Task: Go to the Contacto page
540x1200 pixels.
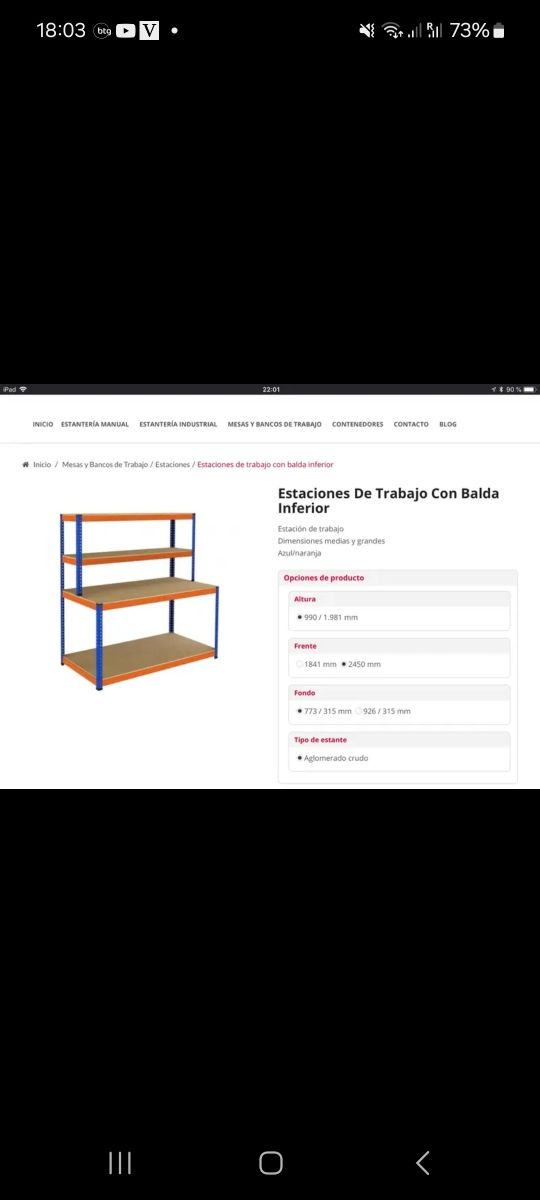Action: coord(411,424)
